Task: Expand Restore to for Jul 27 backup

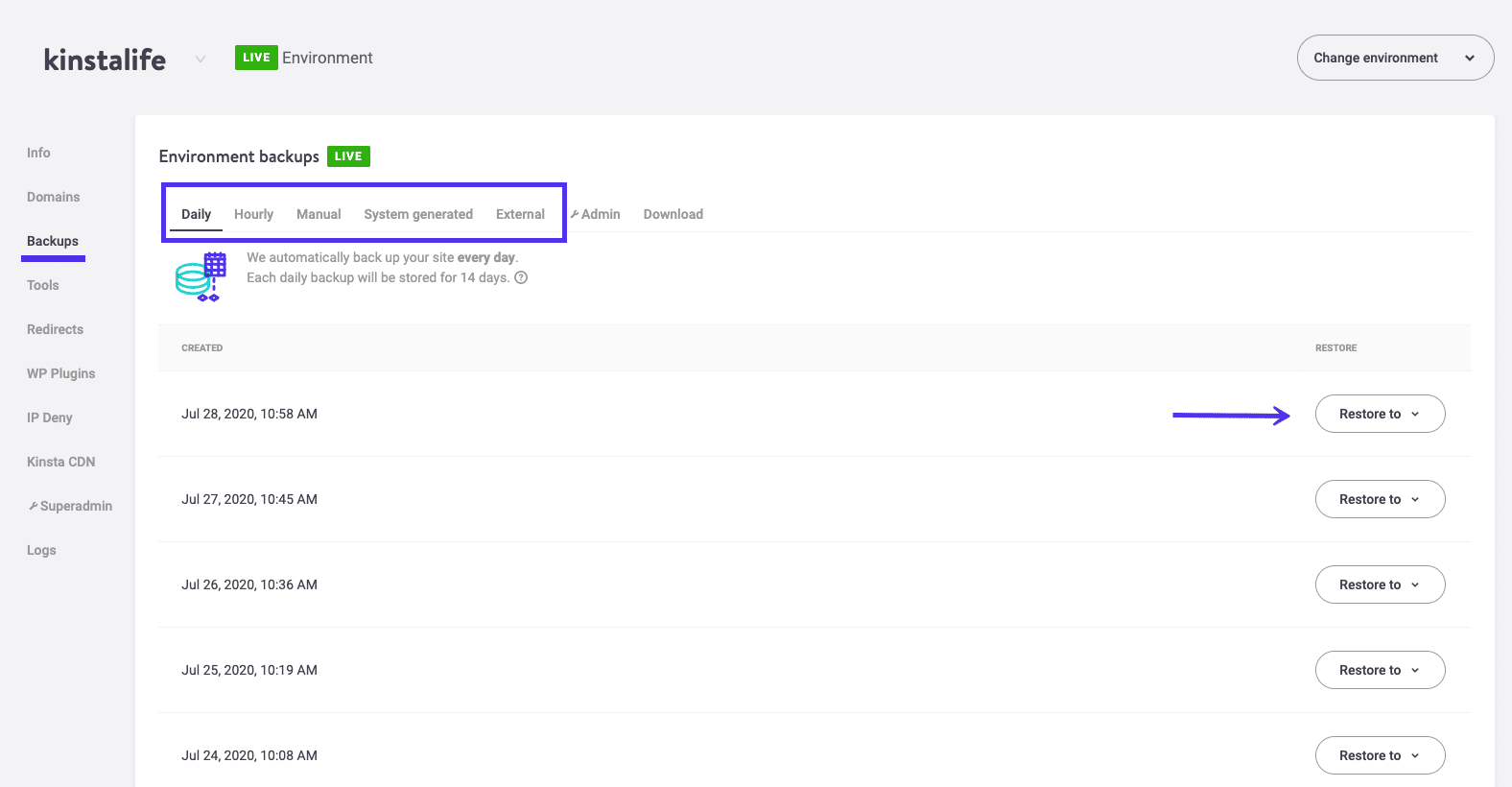Action: [1379, 499]
